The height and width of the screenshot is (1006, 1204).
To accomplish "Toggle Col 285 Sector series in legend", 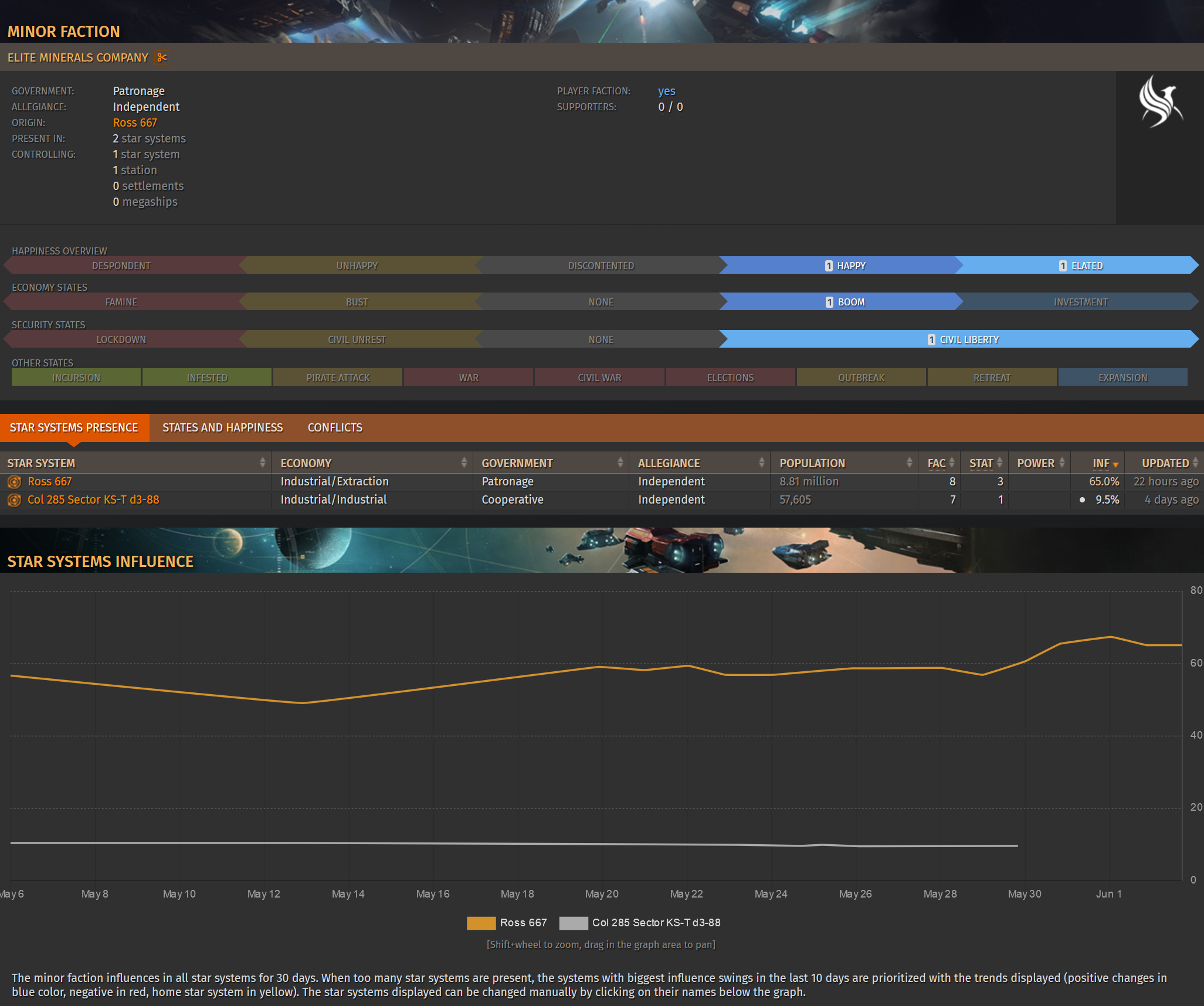I will pos(640,923).
